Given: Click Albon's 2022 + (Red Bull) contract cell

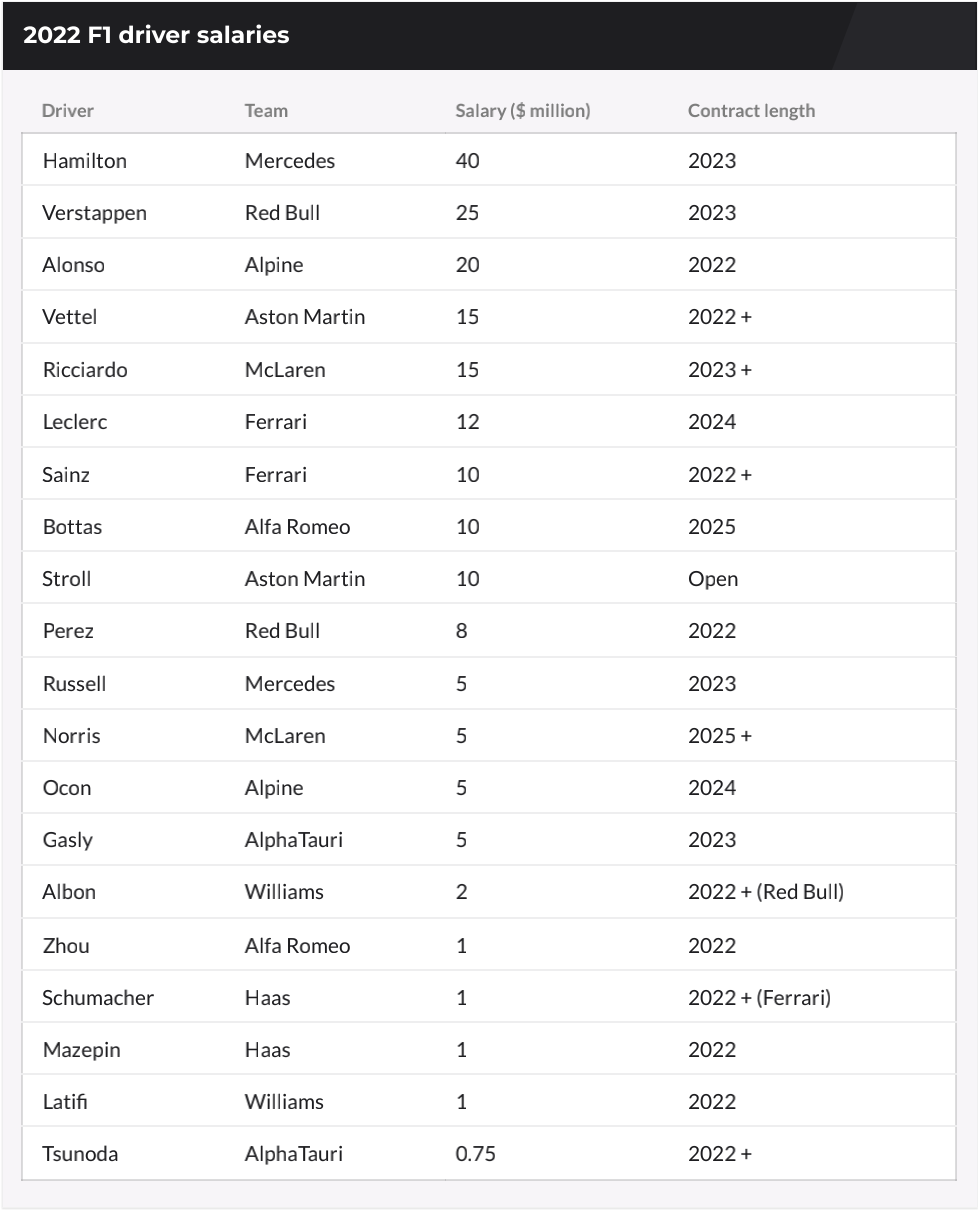Looking at the screenshot, I should [766, 892].
